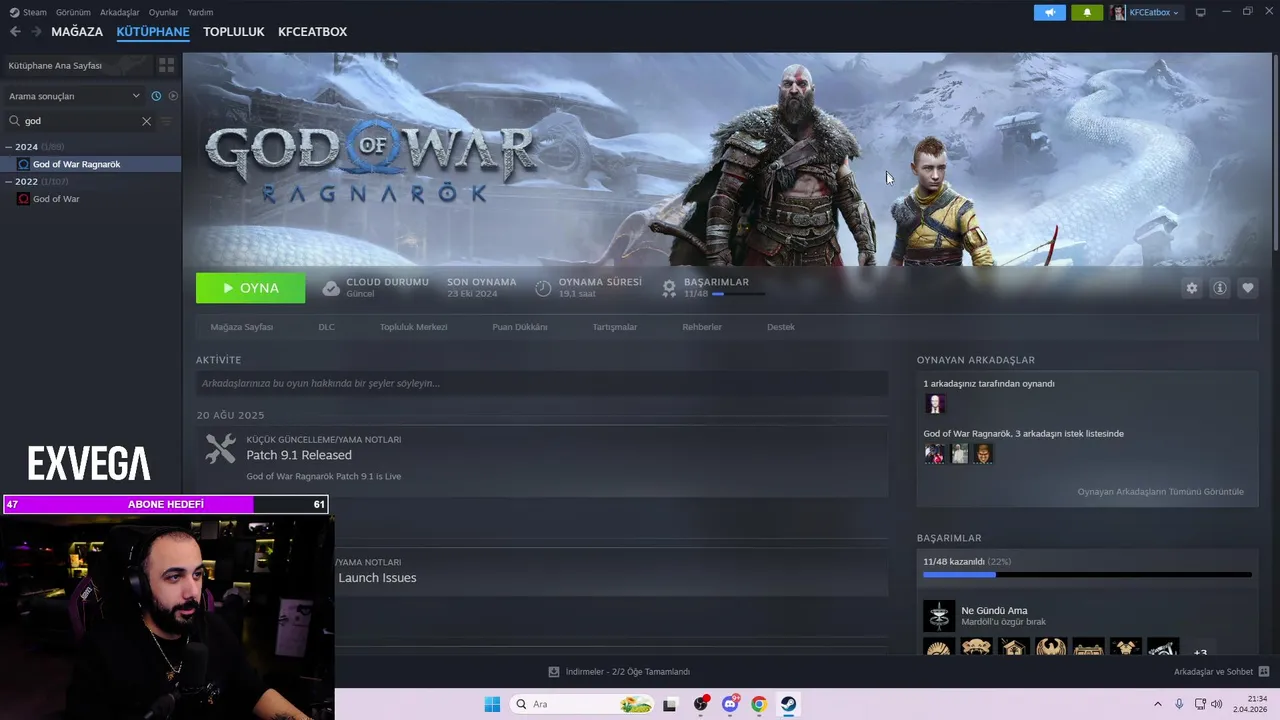The height and width of the screenshot is (720, 1280).
Task: Go forward with the navigation arrow
Action: tap(36, 32)
